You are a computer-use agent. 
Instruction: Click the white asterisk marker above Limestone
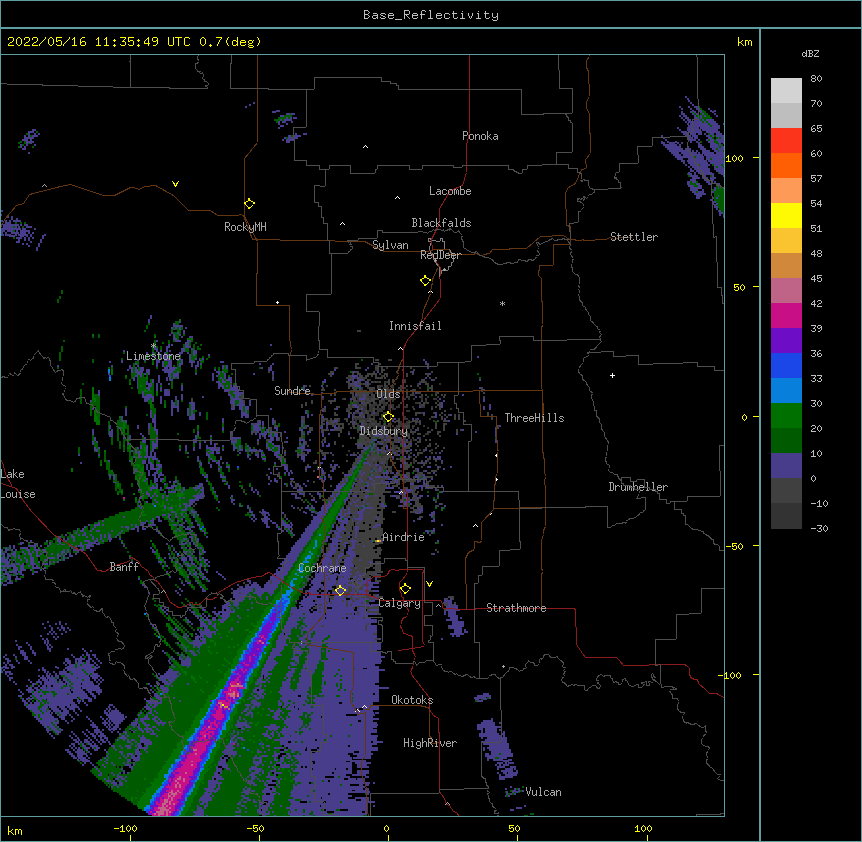153,346
